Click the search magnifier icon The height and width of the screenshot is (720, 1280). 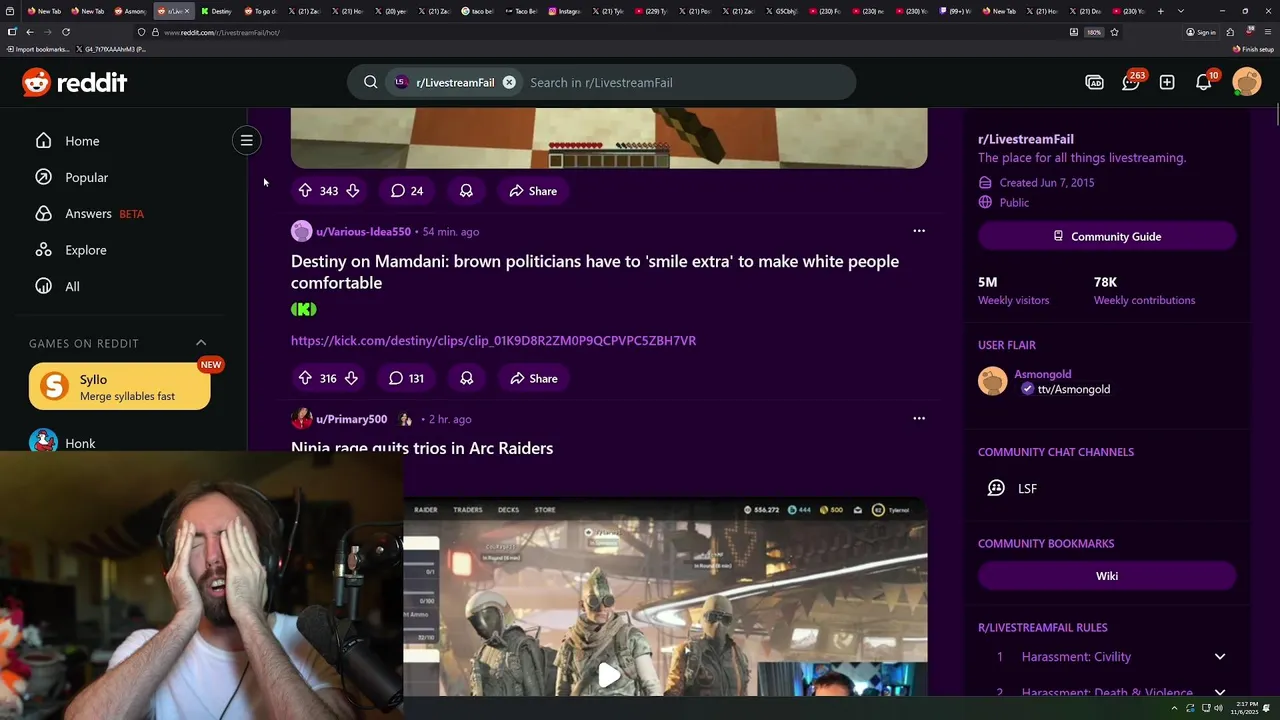click(370, 82)
